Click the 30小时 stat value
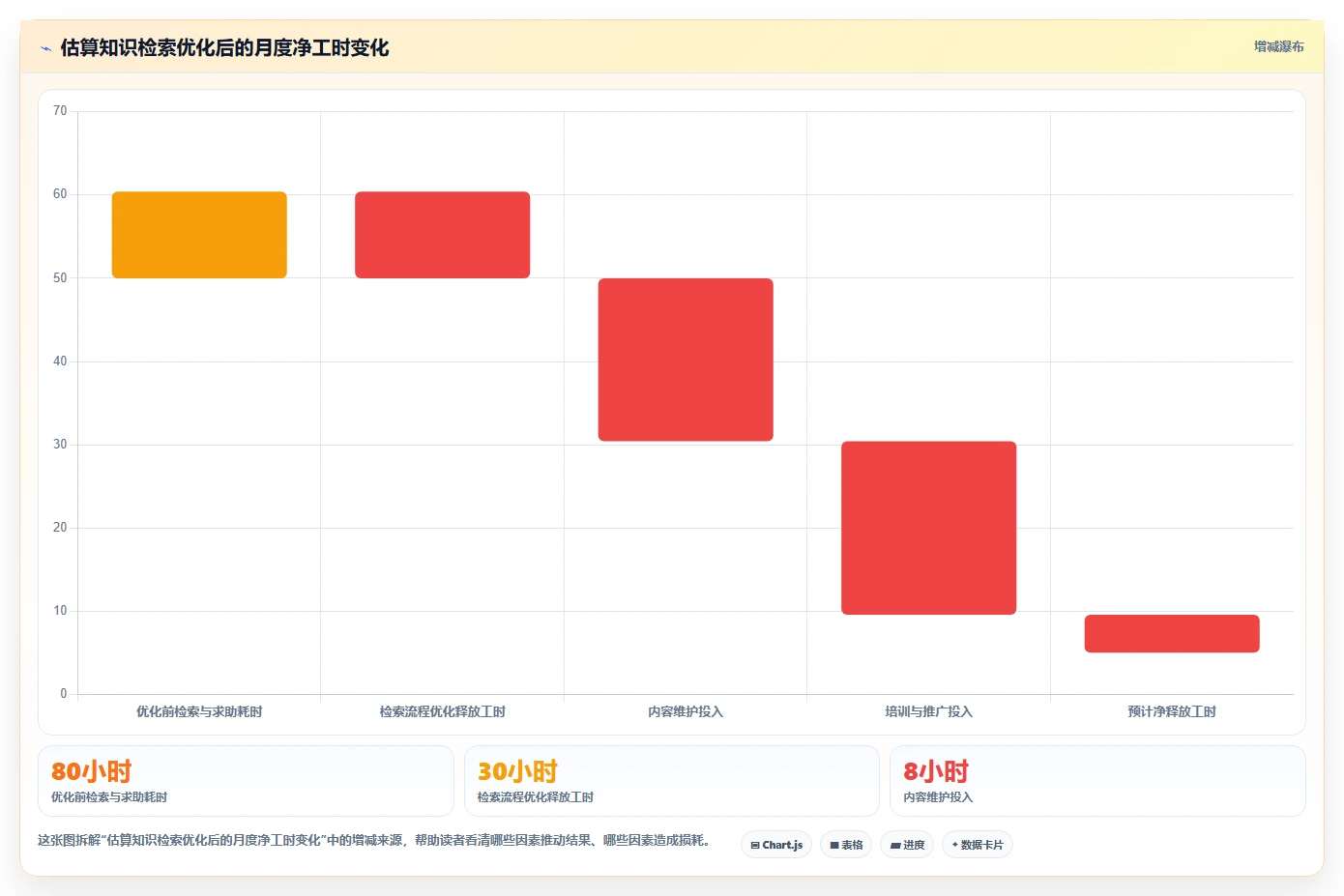Image resolution: width=1344 pixels, height=896 pixels. 517,771
